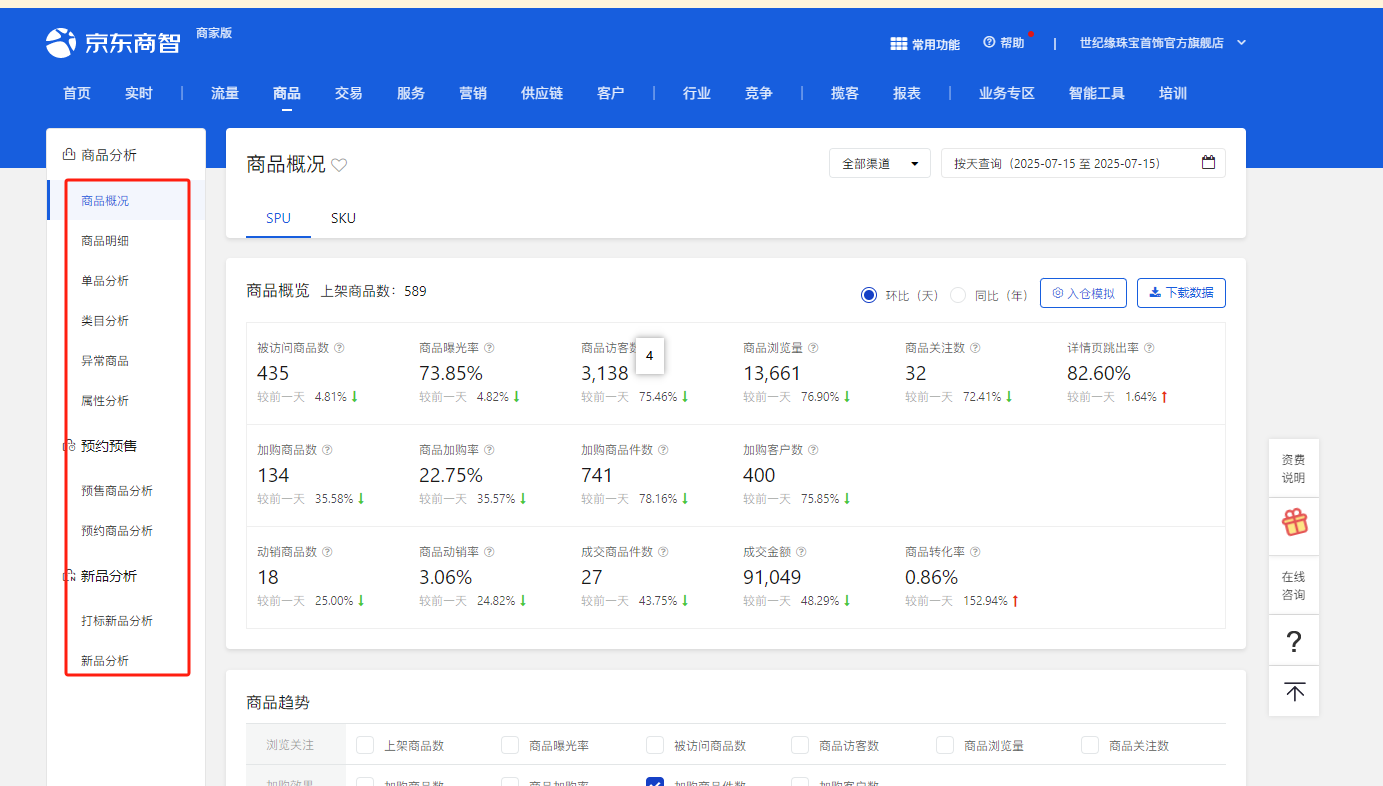Select the 环比（天） radio button
Screen dimensions: 1383x786
click(x=869, y=295)
